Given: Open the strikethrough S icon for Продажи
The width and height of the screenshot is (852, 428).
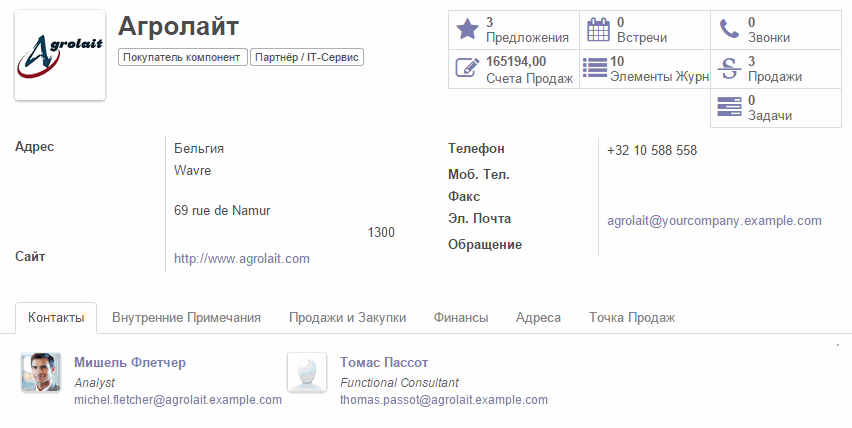Looking at the screenshot, I should pos(729,68).
